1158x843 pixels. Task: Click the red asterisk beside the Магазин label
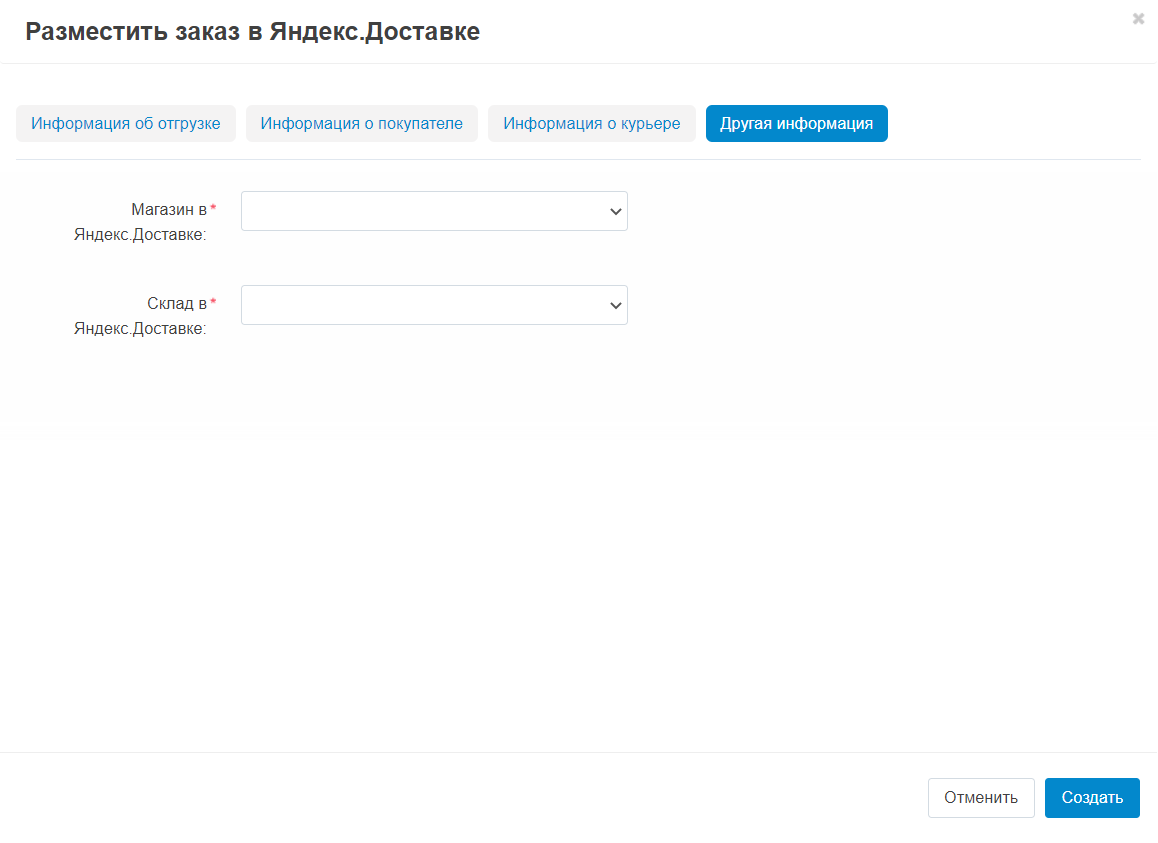[x=213, y=209]
